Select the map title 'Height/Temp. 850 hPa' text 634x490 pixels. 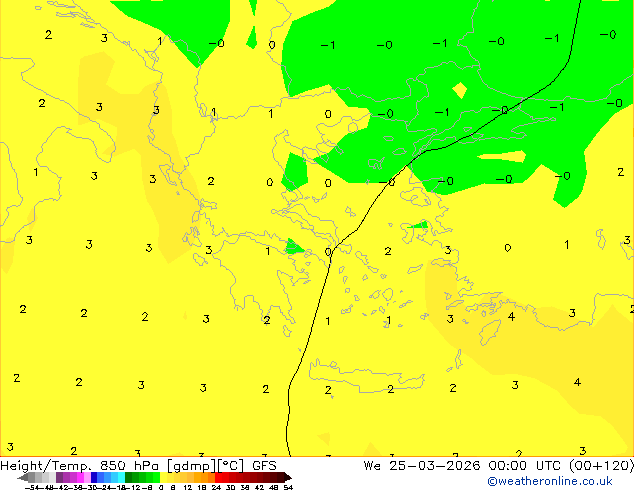click(x=79, y=466)
